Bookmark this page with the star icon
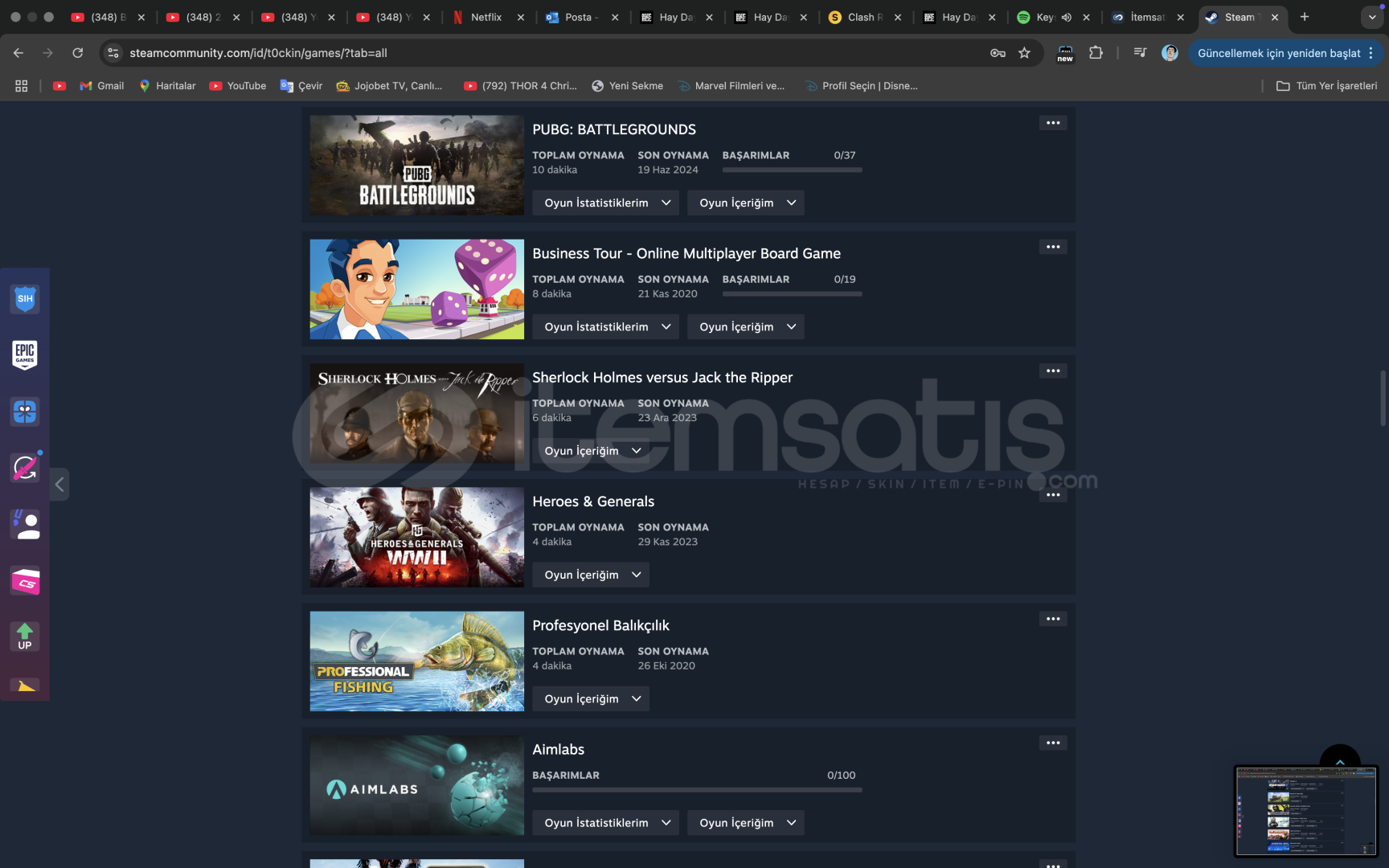The image size is (1389, 868). (1024, 53)
